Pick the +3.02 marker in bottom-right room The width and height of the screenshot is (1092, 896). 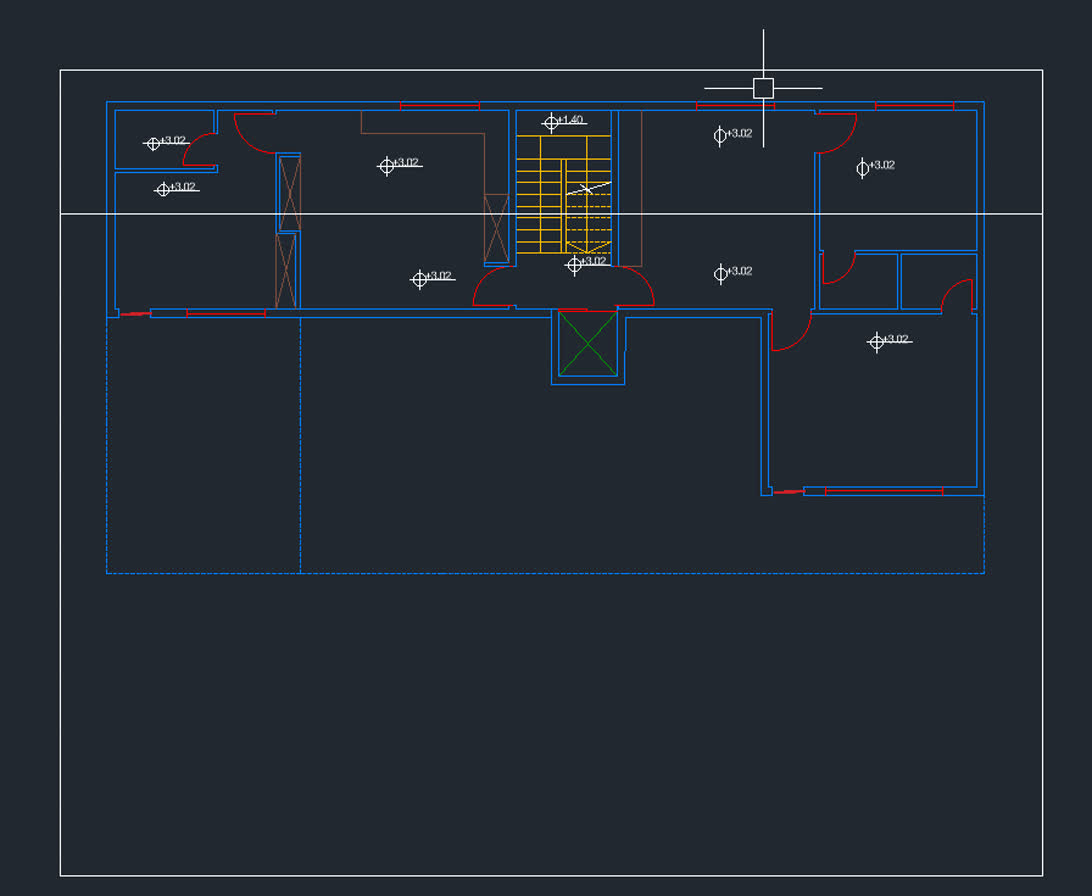tap(877, 342)
